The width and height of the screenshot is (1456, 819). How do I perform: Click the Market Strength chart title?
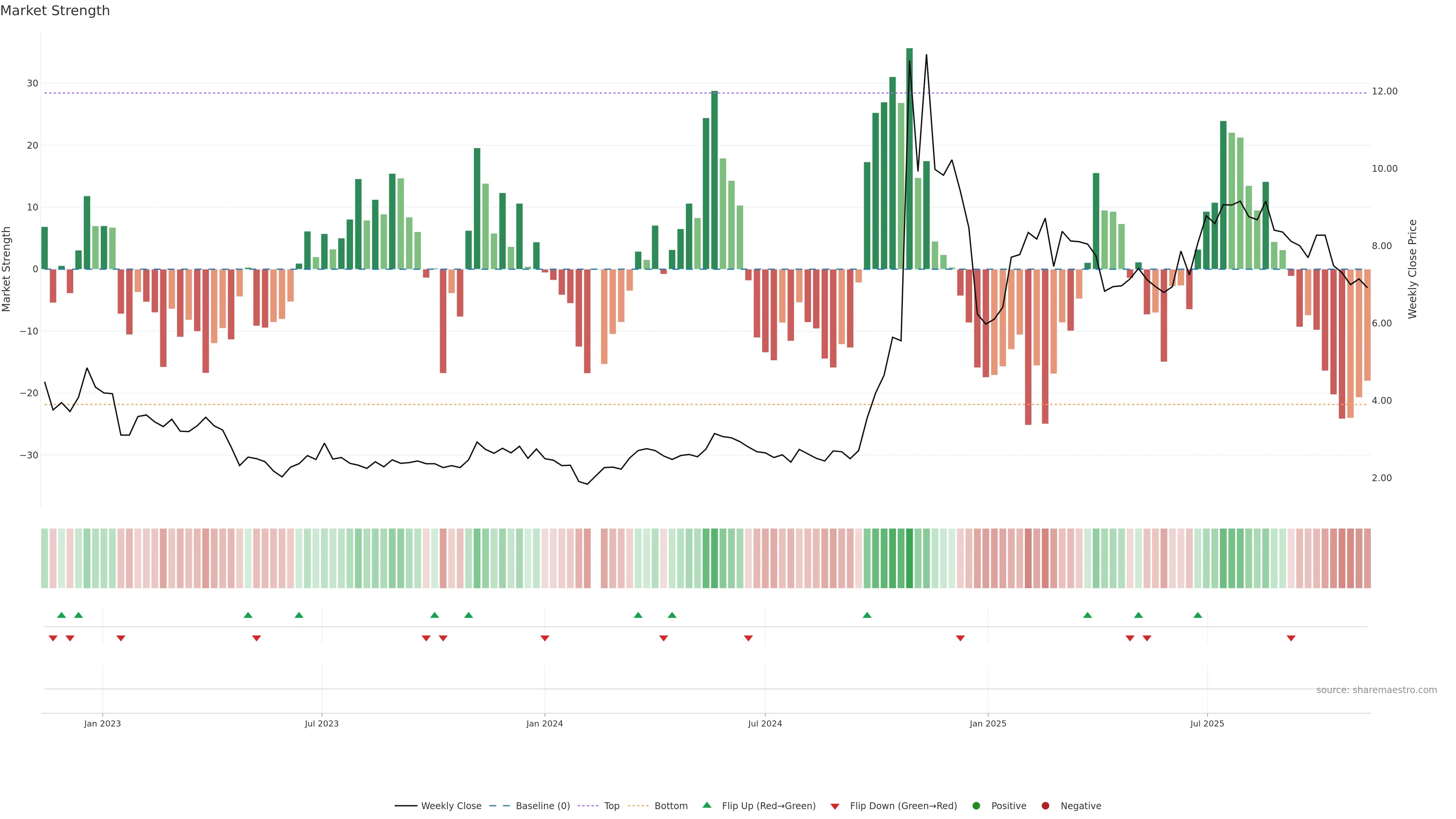(55, 11)
